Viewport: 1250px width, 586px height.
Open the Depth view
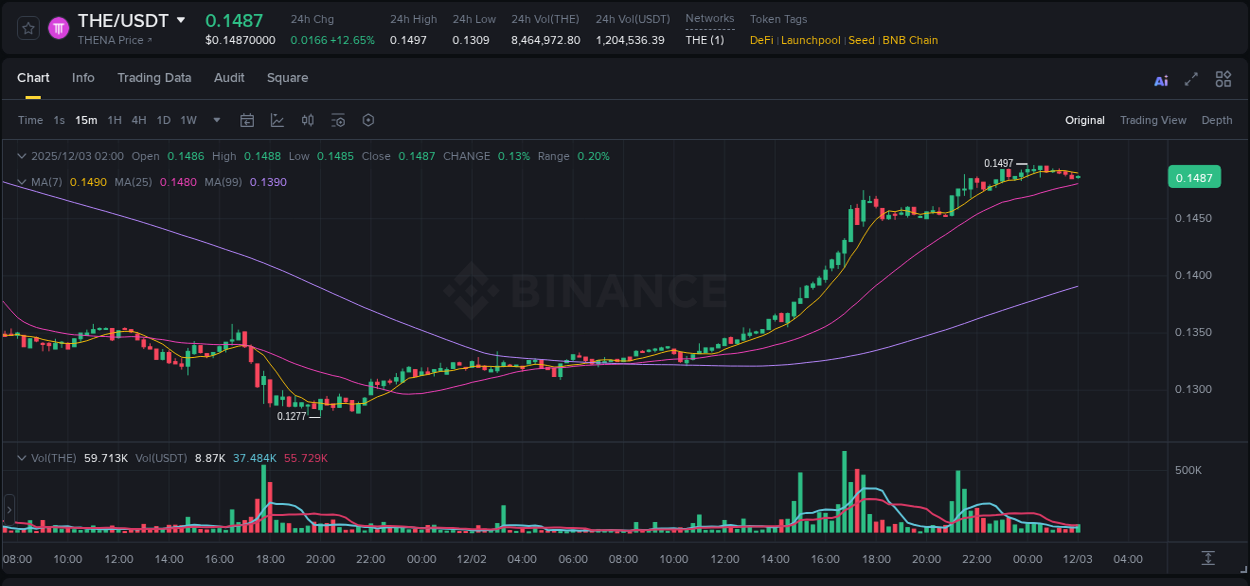1217,120
